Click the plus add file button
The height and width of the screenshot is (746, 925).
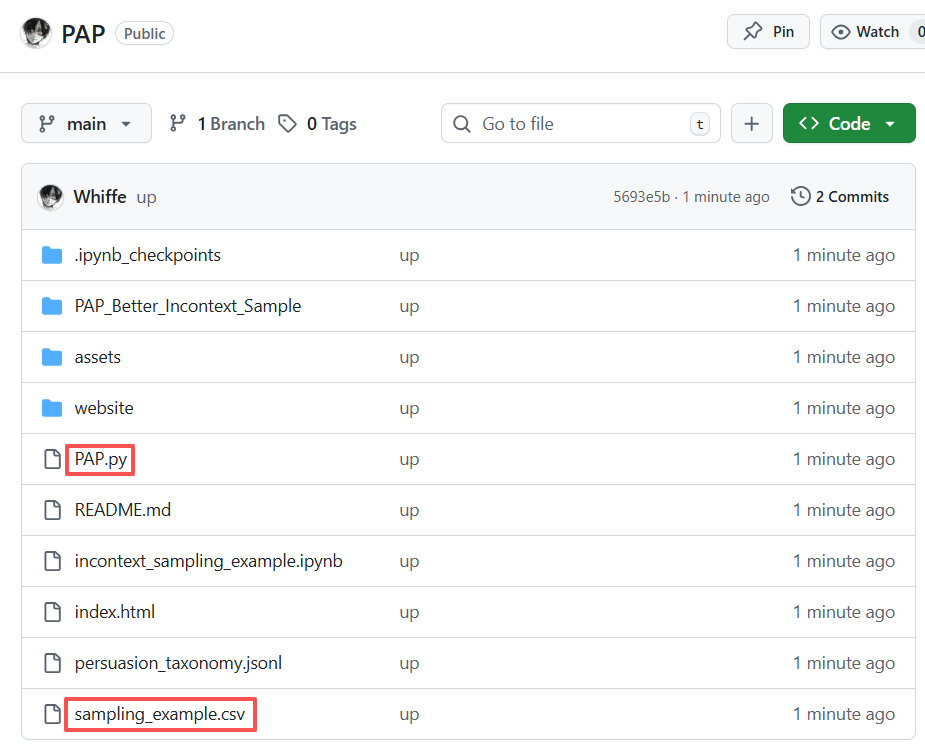(x=752, y=123)
